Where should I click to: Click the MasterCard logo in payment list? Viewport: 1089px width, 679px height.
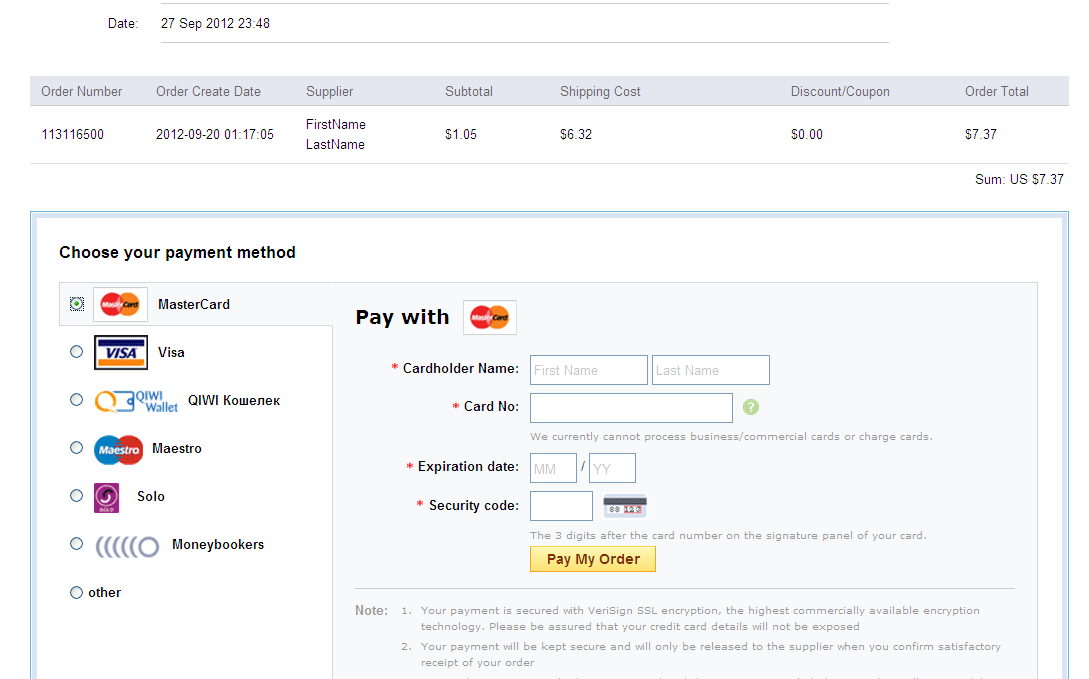pos(120,304)
